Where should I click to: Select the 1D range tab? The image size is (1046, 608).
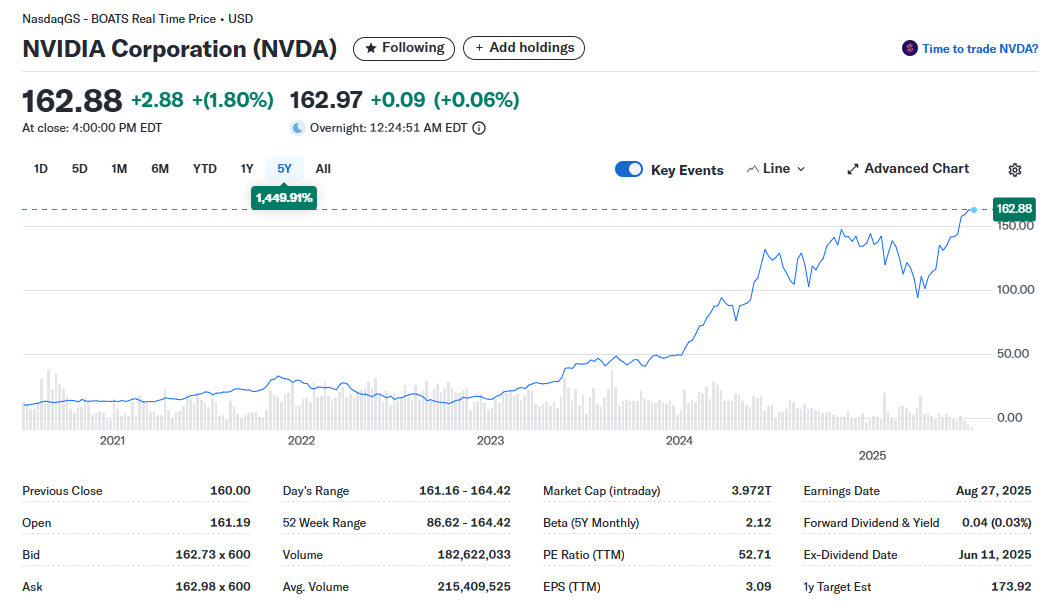pos(41,169)
